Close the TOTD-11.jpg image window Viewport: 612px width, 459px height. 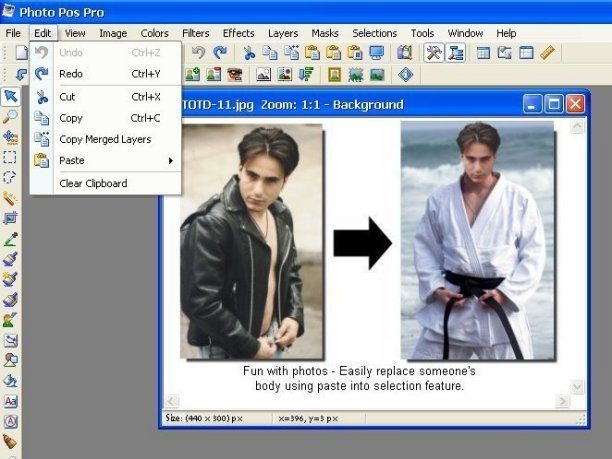pos(575,104)
